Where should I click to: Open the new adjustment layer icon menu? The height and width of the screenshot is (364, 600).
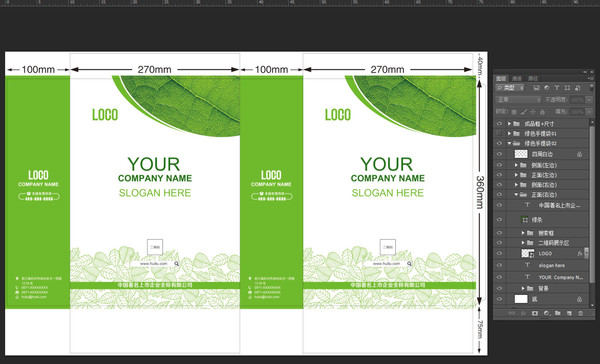pos(546,313)
